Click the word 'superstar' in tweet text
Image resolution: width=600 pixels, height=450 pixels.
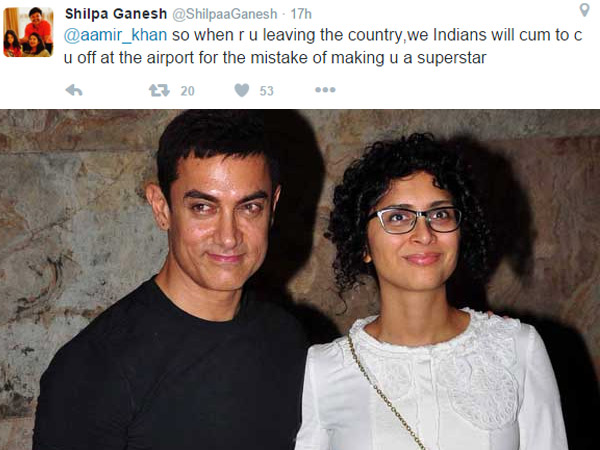(x=452, y=58)
